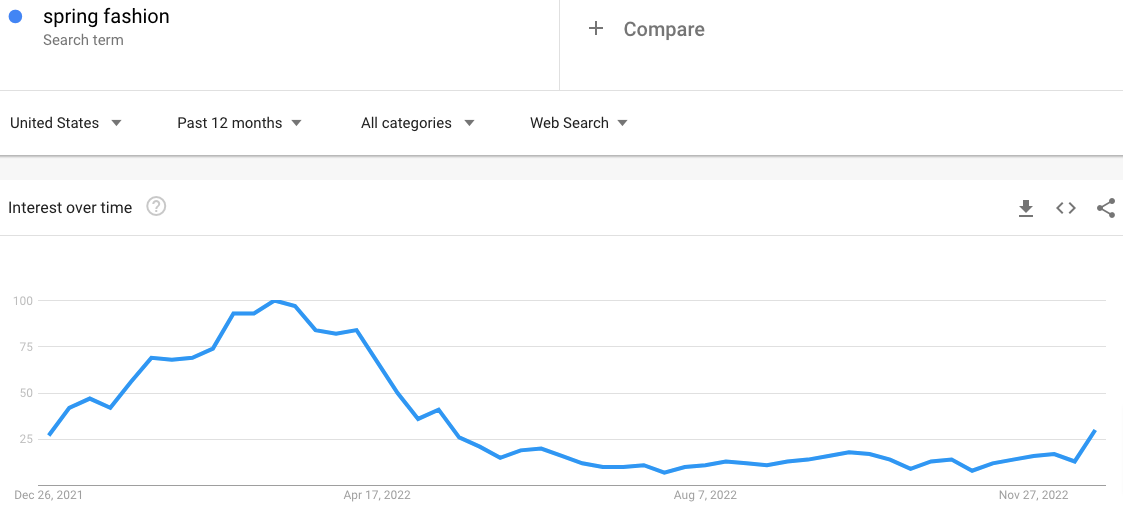Click the Interest over time heading
The image size is (1123, 513).
[70, 208]
